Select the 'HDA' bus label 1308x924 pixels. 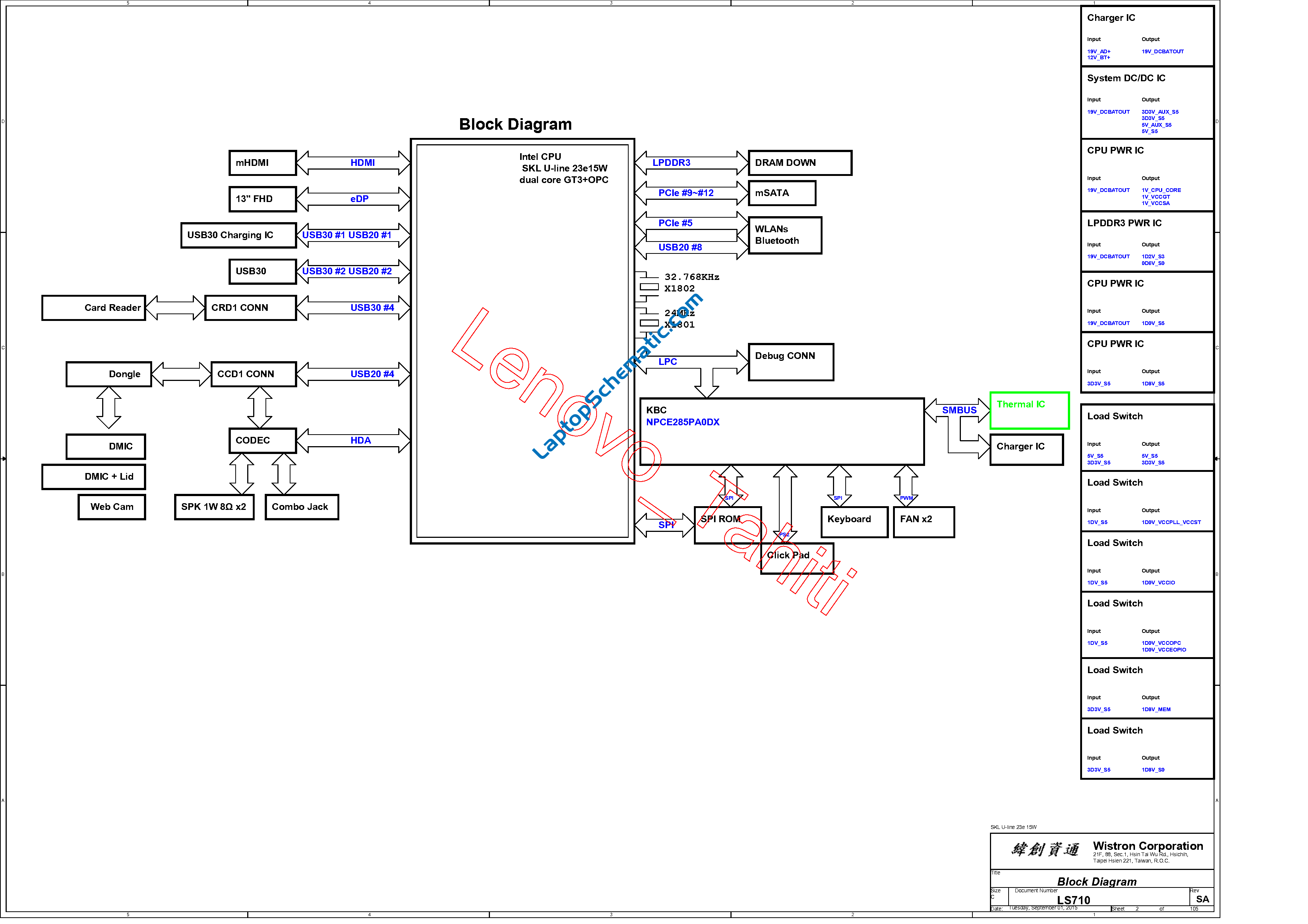[x=361, y=441]
